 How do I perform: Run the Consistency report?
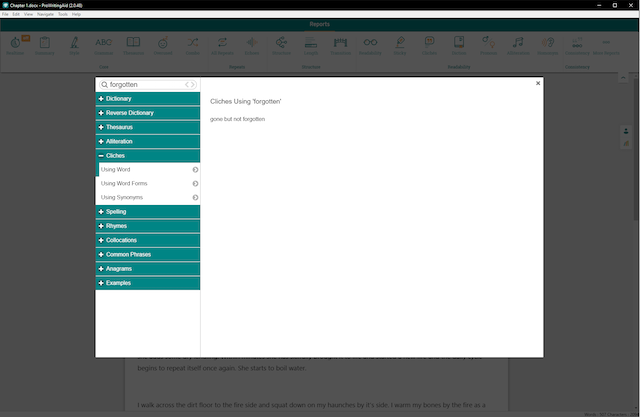[x=577, y=45]
